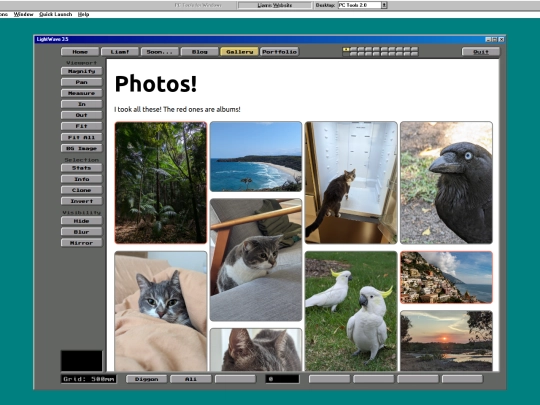Zoom with the In button
Screen dimensions: 540x405
[x=82, y=104]
